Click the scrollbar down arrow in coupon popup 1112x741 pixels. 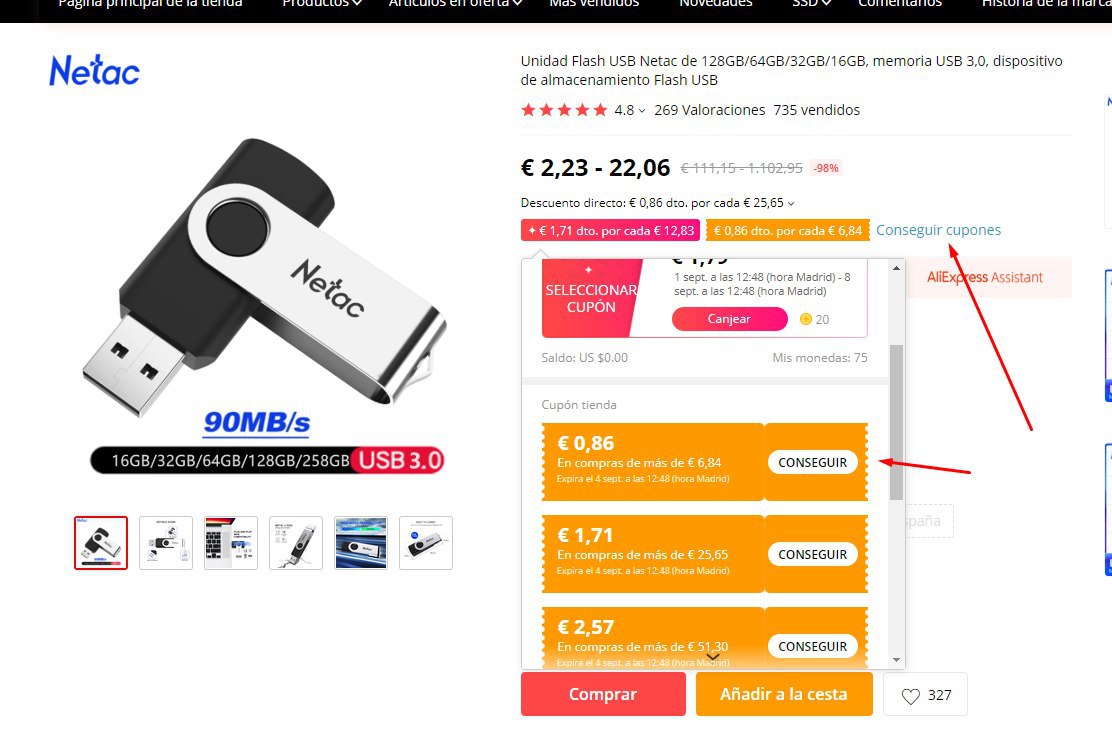896,659
